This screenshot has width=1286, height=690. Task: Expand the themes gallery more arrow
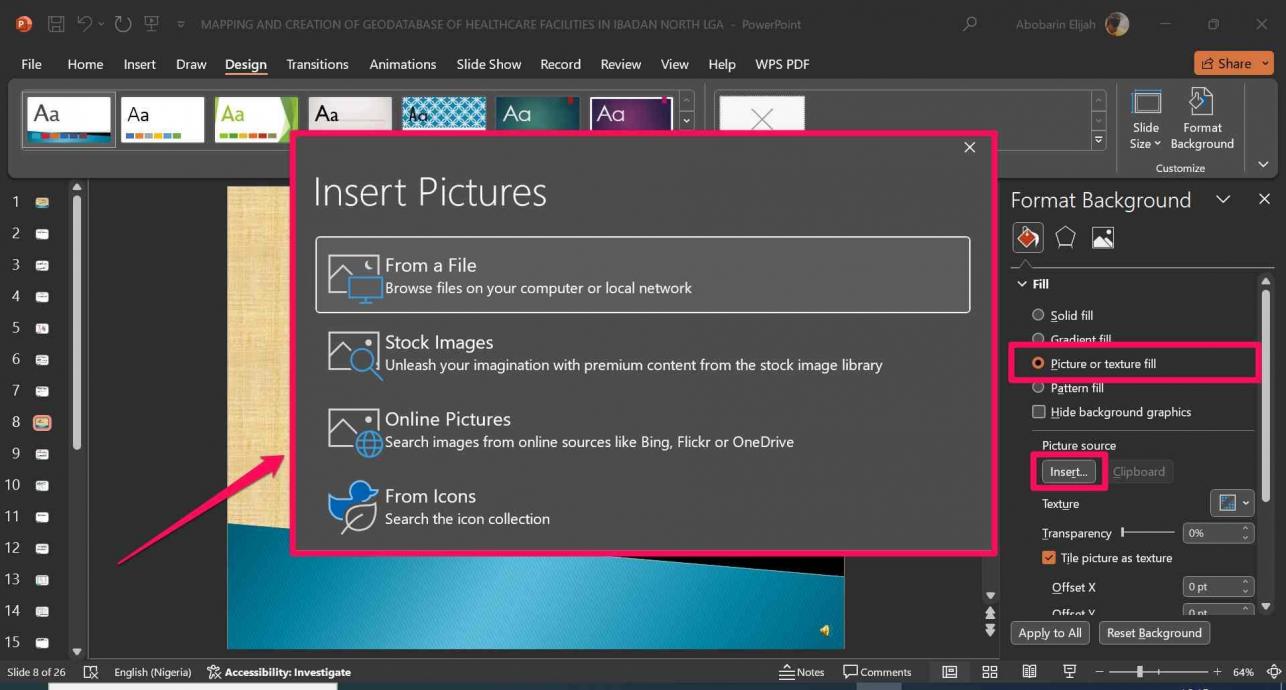click(686, 121)
